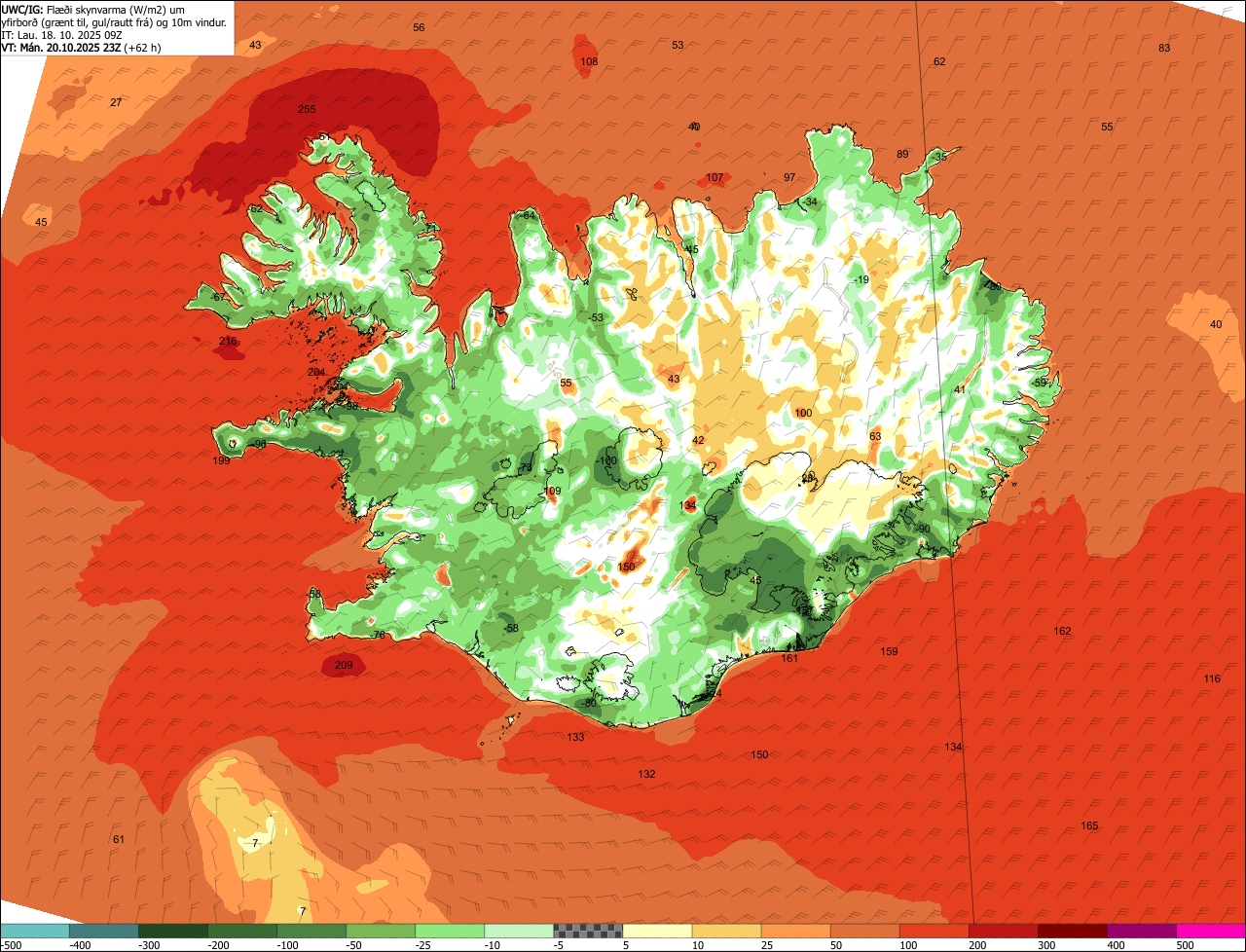The width and height of the screenshot is (1246, 952).
Task: Click the map value 165
Action: (1089, 825)
